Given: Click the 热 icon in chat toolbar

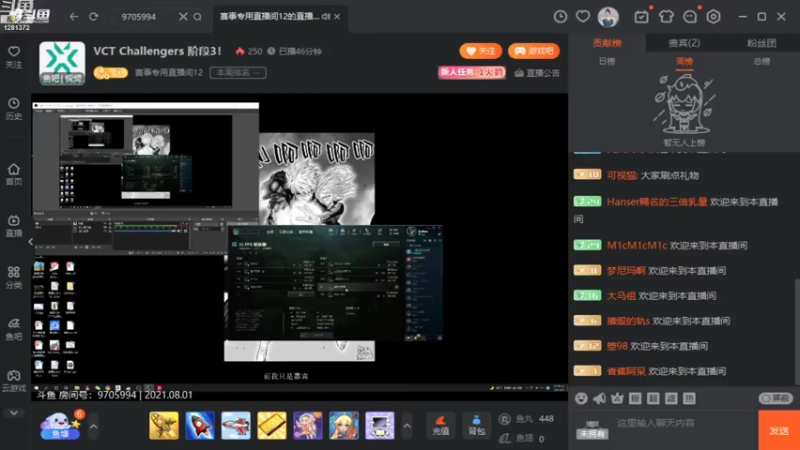Looking at the screenshot, I should (x=689, y=398).
